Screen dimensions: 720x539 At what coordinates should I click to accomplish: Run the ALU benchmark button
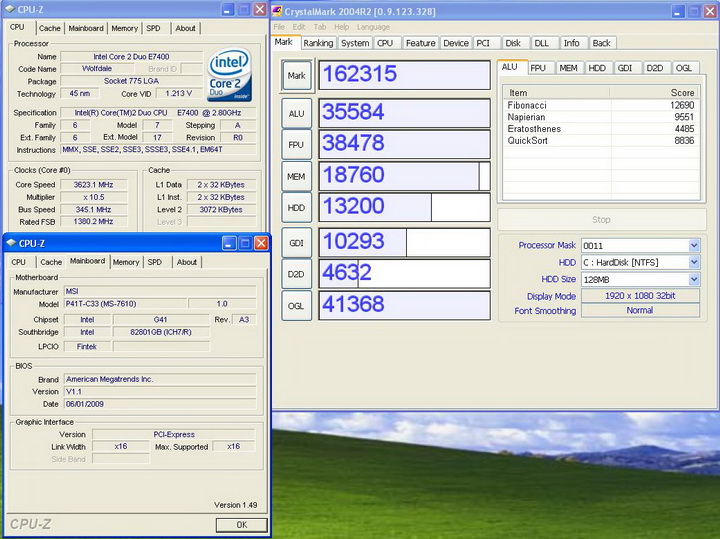[296, 114]
